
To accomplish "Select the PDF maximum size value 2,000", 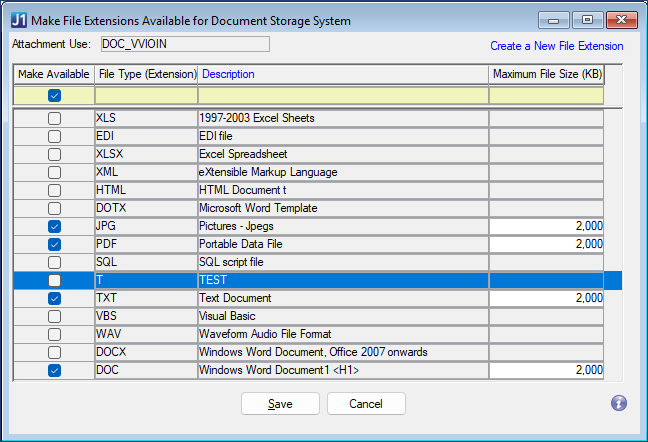I will (x=546, y=244).
